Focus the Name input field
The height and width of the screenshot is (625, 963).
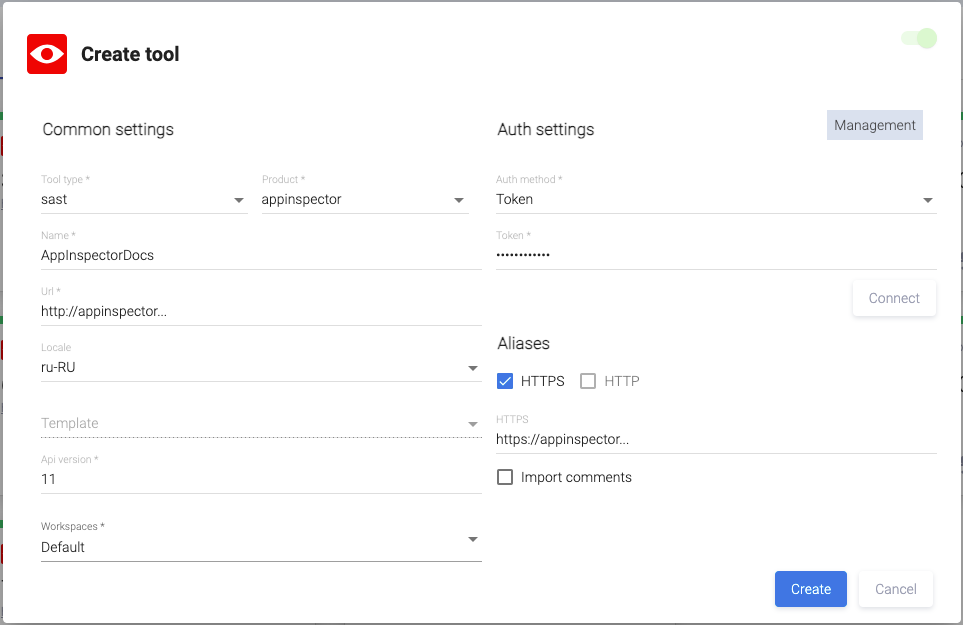[261, 256]
